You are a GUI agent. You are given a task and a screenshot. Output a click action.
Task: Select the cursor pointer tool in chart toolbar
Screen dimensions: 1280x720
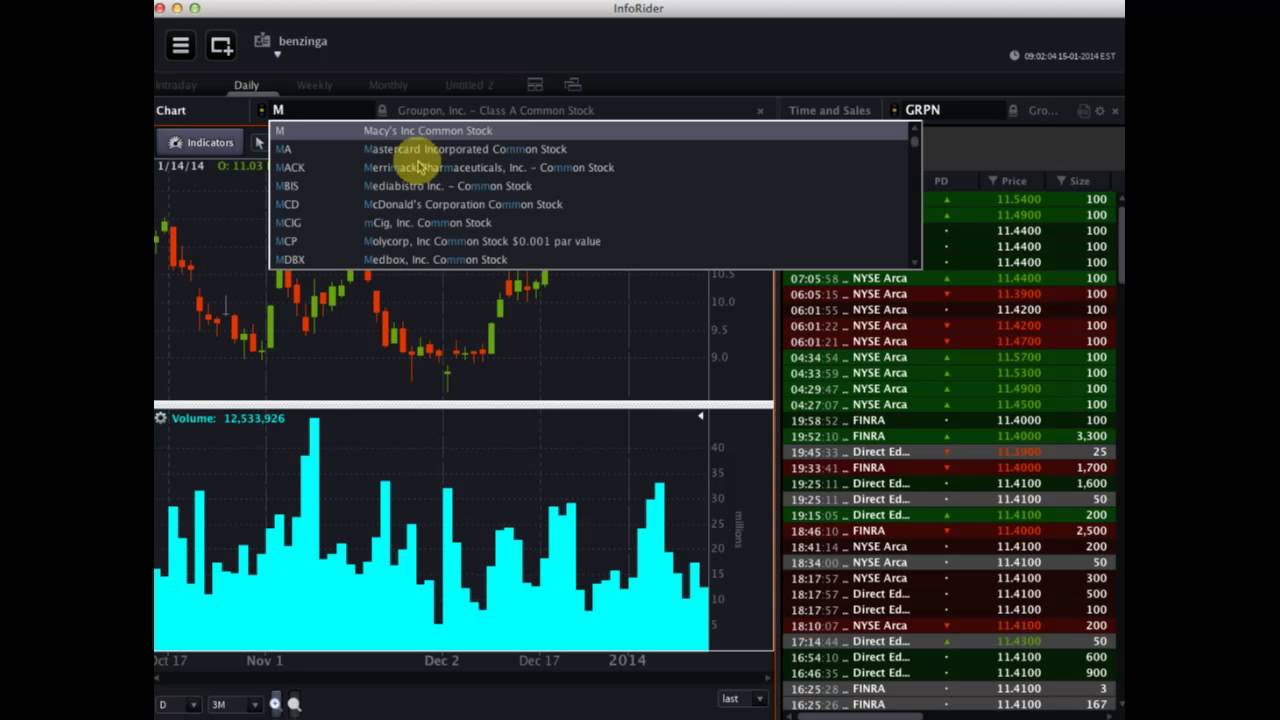tap(259, 143)
